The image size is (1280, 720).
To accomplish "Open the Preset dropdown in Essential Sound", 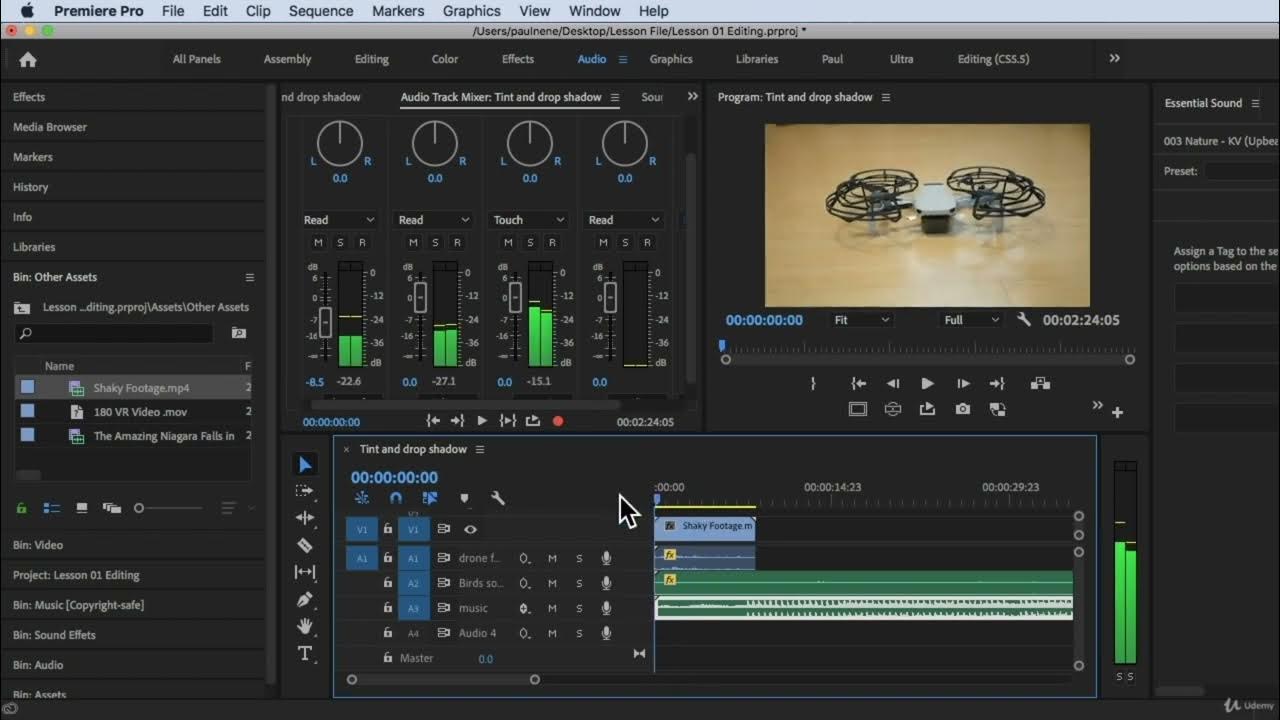I will coord(1242,171).
